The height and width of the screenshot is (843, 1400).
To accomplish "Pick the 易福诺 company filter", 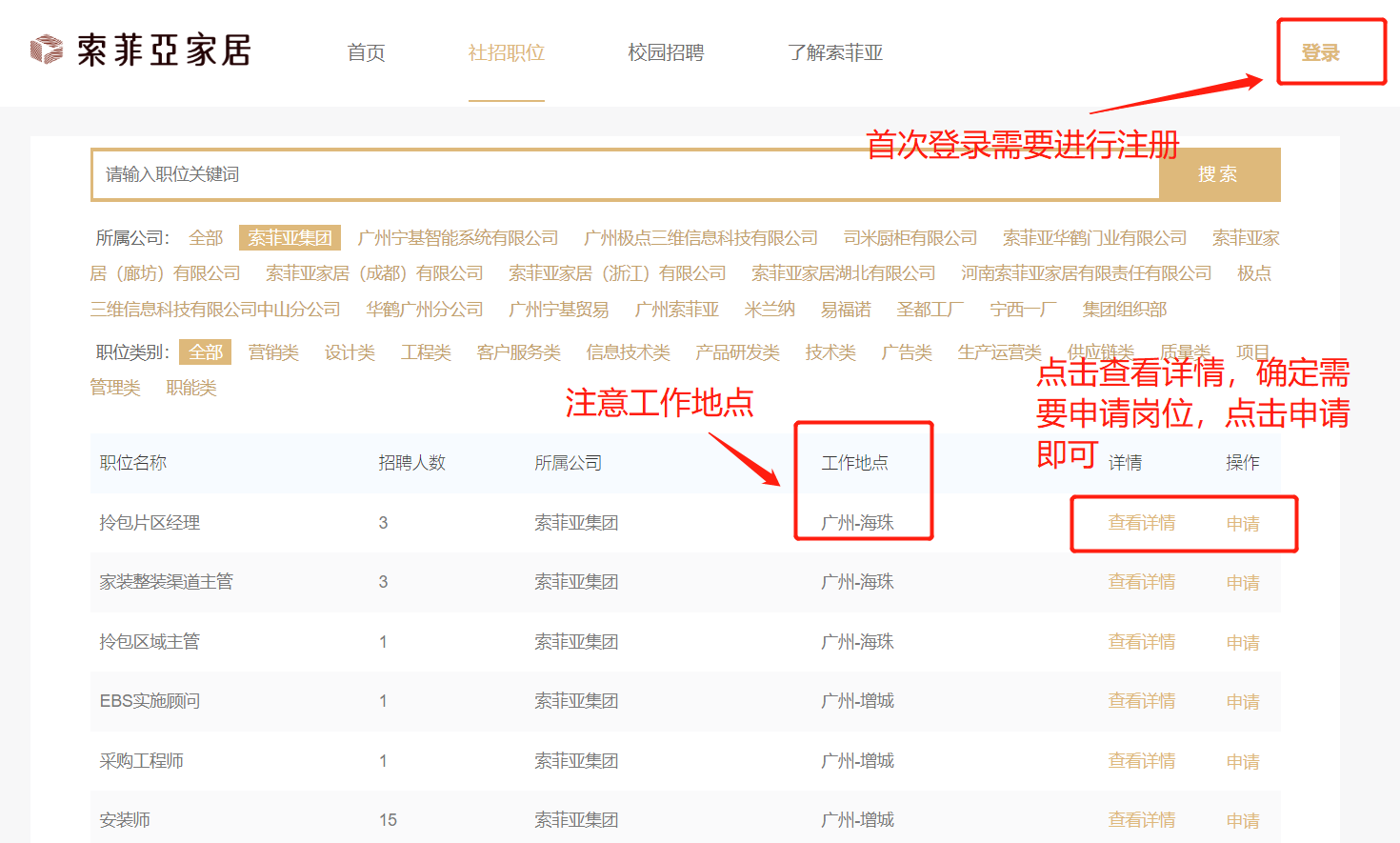I will (x=846, y=310).
